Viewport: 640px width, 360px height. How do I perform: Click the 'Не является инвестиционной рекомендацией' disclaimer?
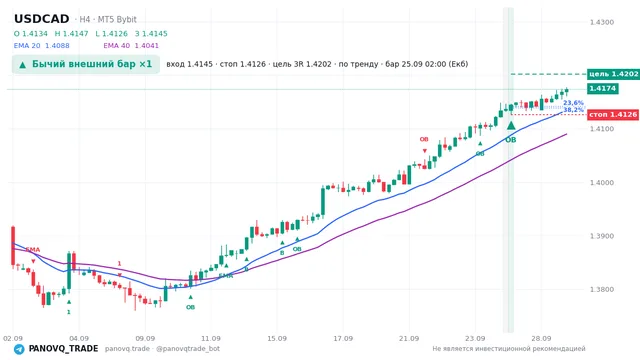pos(509,349)
